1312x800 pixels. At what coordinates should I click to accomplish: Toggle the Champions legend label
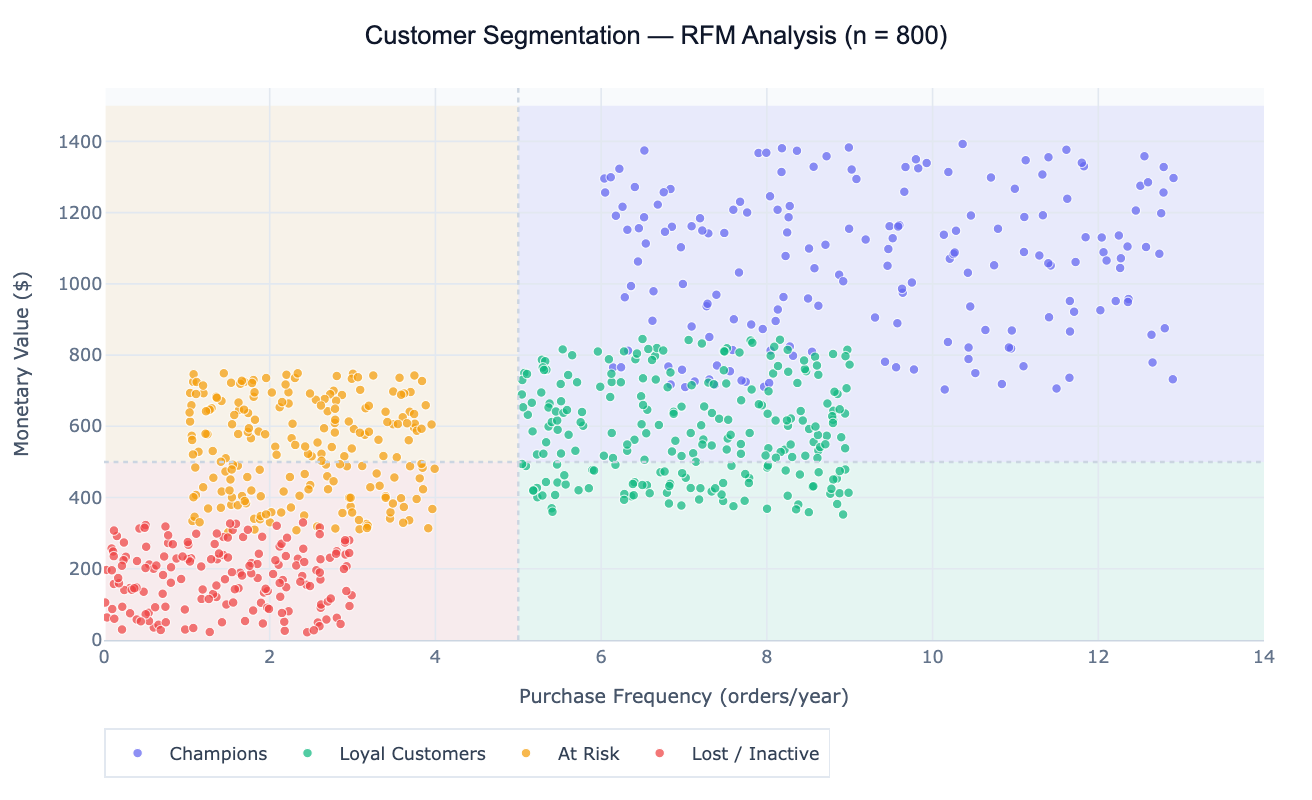[x=218, y=754]
